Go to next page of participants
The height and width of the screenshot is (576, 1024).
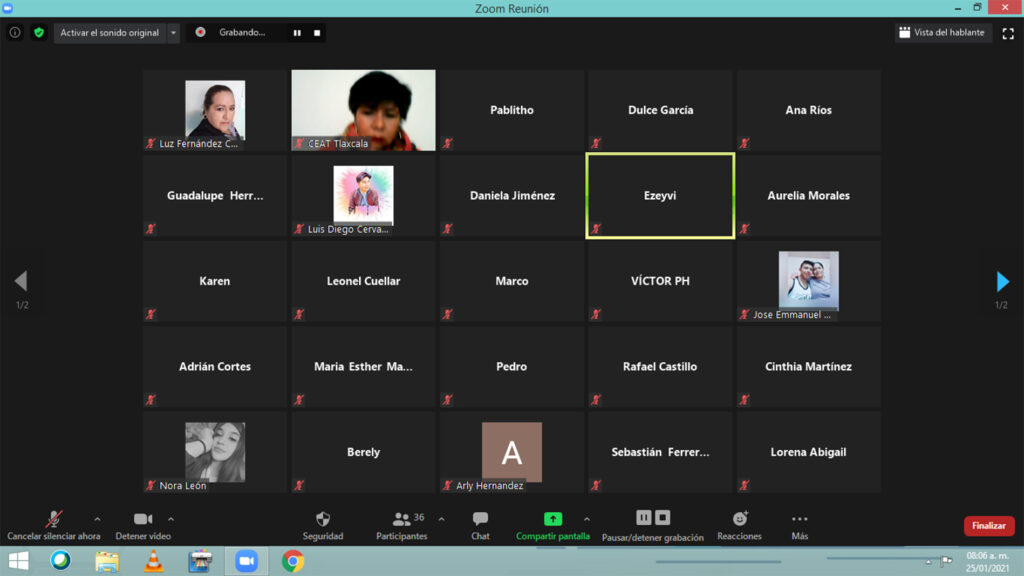tap(1003, 282)
